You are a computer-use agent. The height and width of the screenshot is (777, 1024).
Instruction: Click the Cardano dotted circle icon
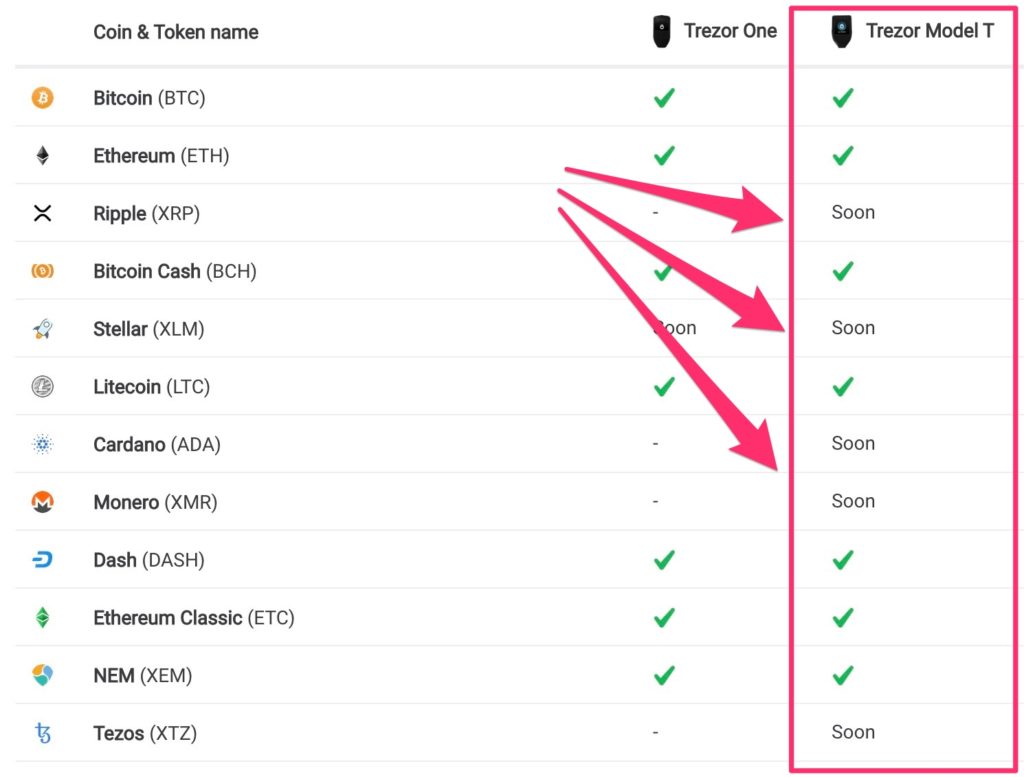[x=42, y=445]
